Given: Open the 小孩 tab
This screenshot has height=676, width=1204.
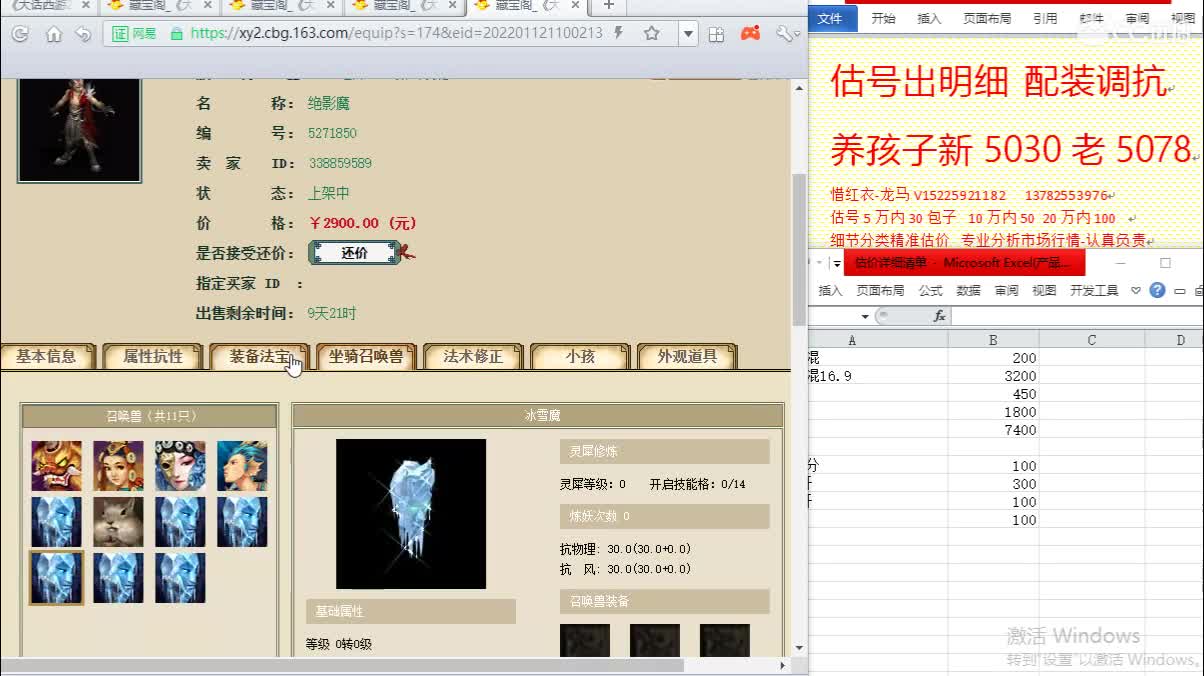Looking at the screenshot, I should [x=581, y=356].
